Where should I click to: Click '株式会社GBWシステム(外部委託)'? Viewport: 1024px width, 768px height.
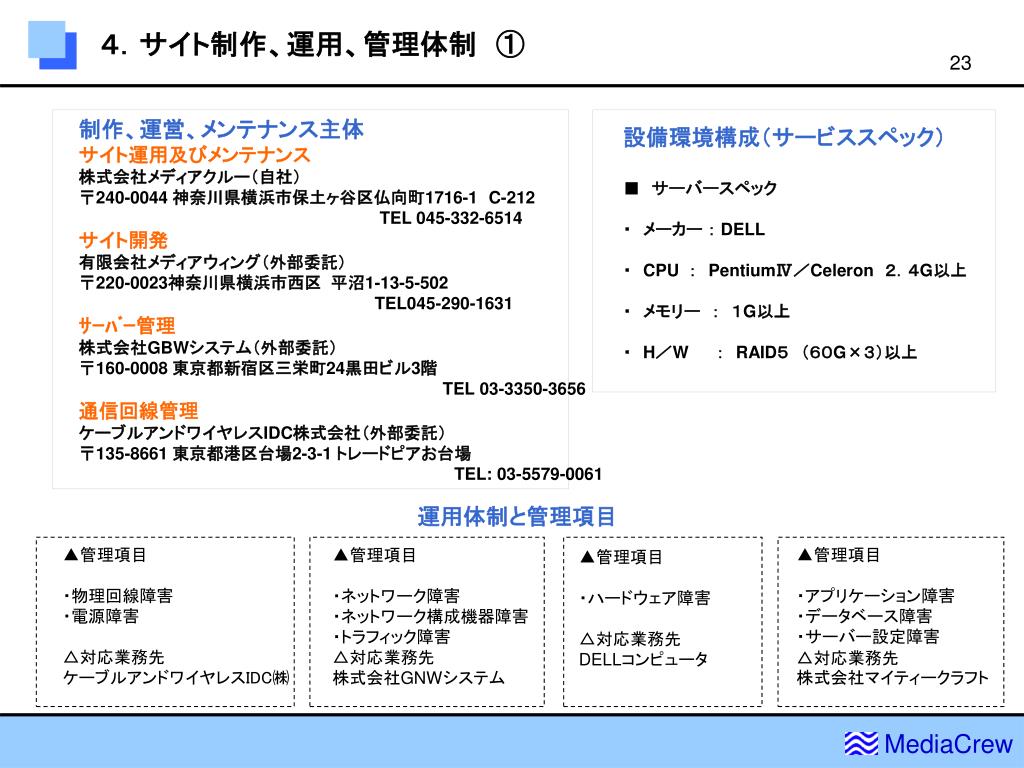tap(207, 347)
